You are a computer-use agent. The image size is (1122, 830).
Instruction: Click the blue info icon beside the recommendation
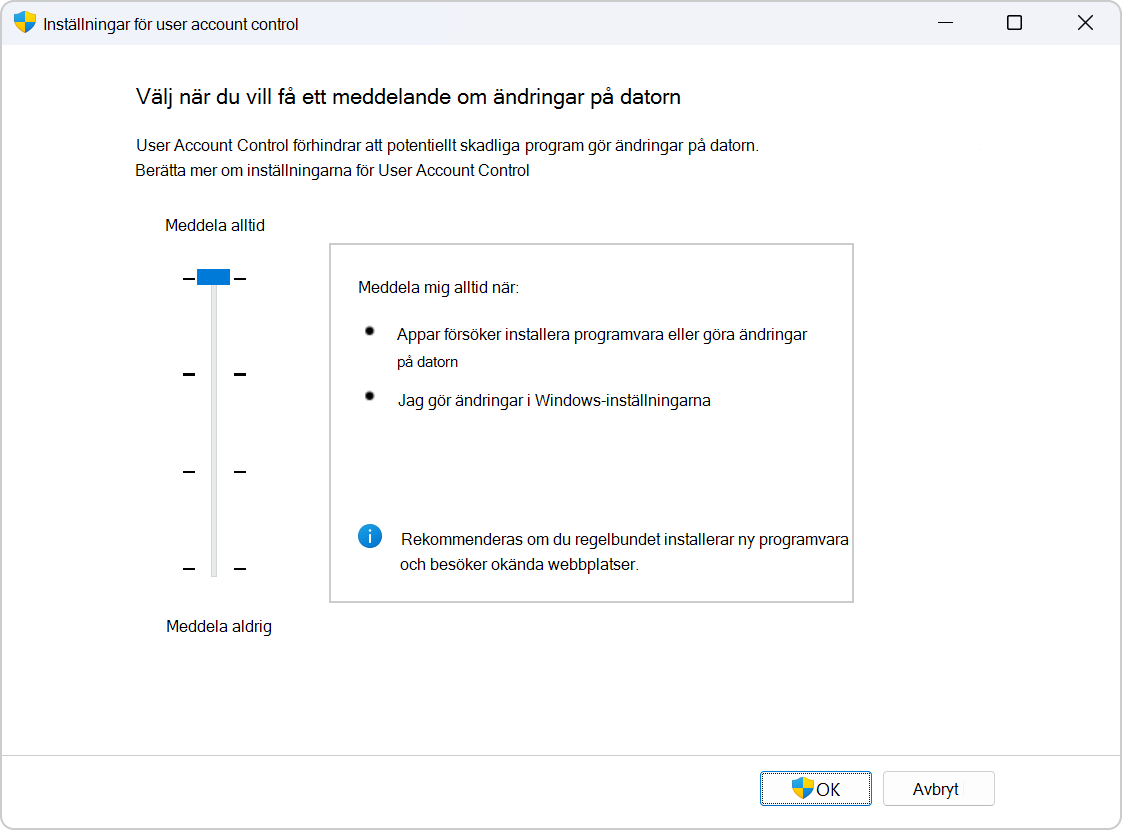coord(370,536)
